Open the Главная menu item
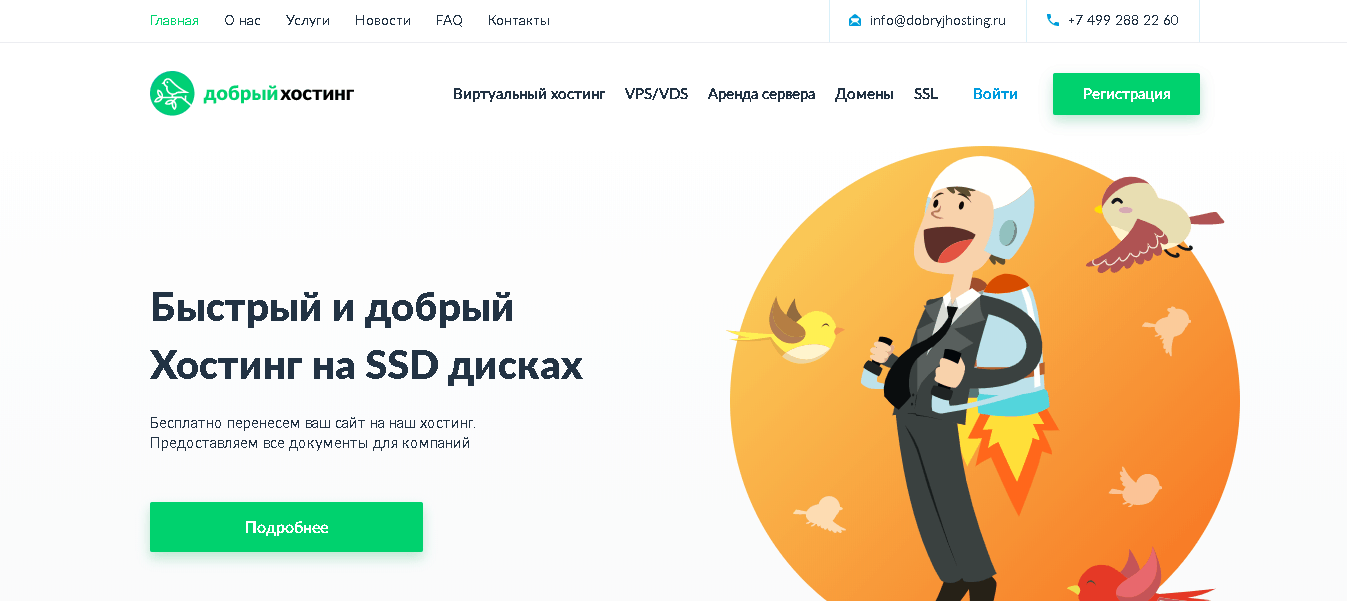Image resolution: width=1347 pixels, height=601 pixels. click(174, 20)
